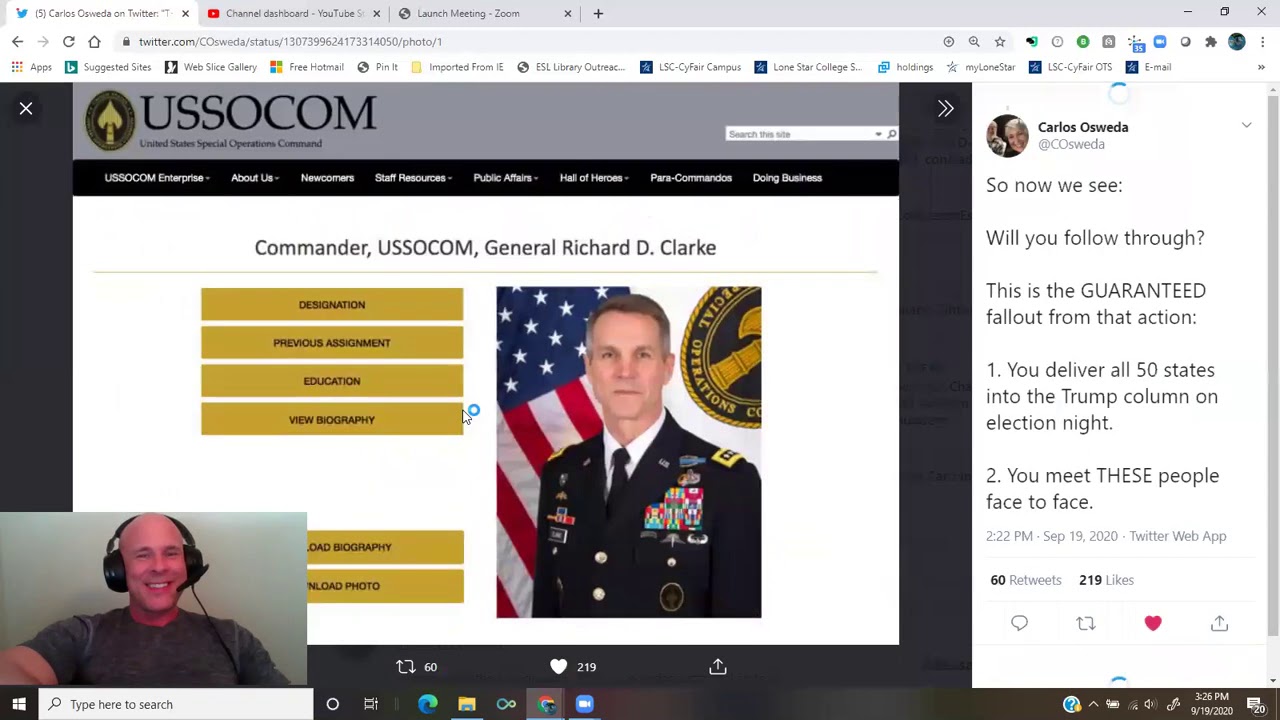Screen dimensions: 1280x720
Task: Click the browser home icon
Action: (94, 41)
